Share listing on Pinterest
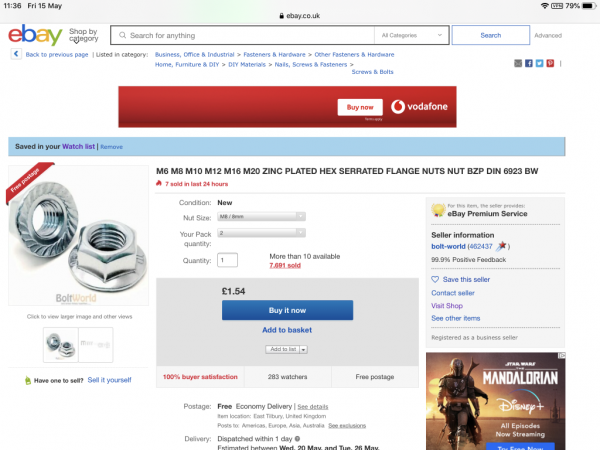This screenshot has width=600, height=450. 549,63
